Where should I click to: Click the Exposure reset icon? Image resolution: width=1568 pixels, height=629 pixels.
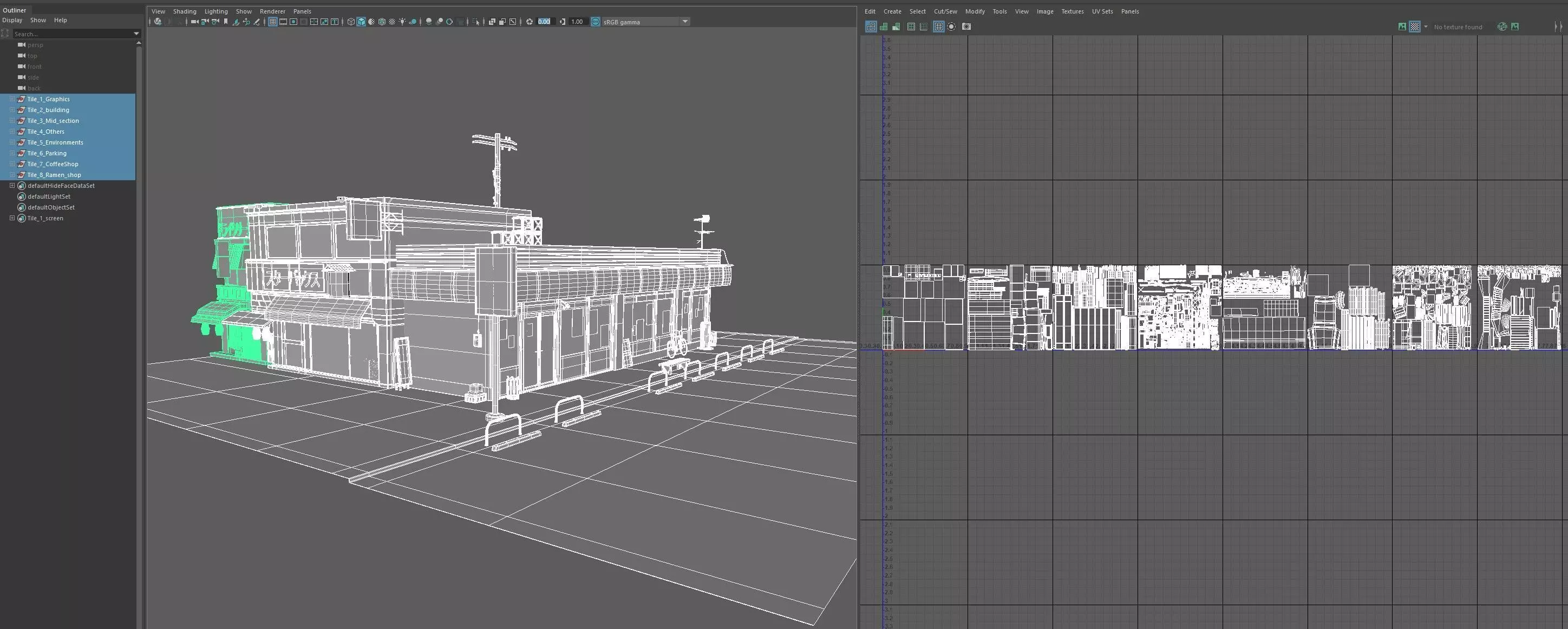(x=530, y=21)
